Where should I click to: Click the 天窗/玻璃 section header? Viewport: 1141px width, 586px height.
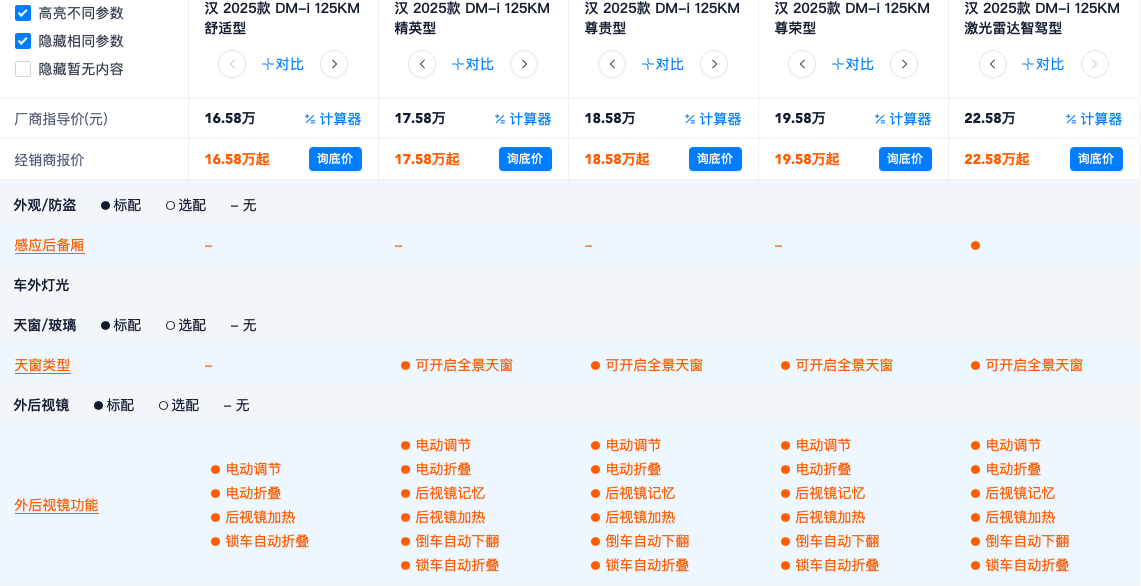pos(45,325)
